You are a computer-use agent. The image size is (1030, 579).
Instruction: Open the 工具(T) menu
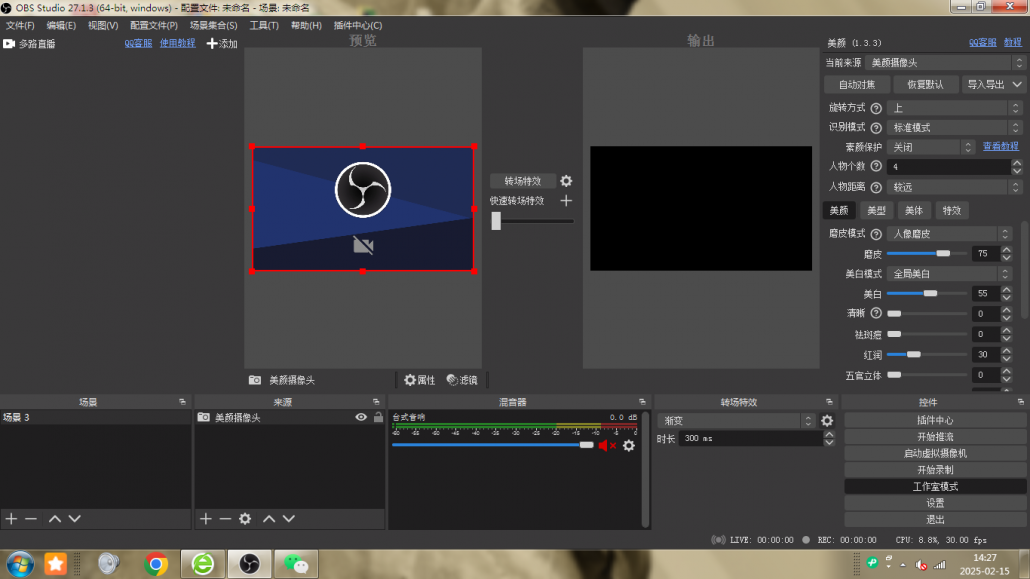(x=264, y=25)
